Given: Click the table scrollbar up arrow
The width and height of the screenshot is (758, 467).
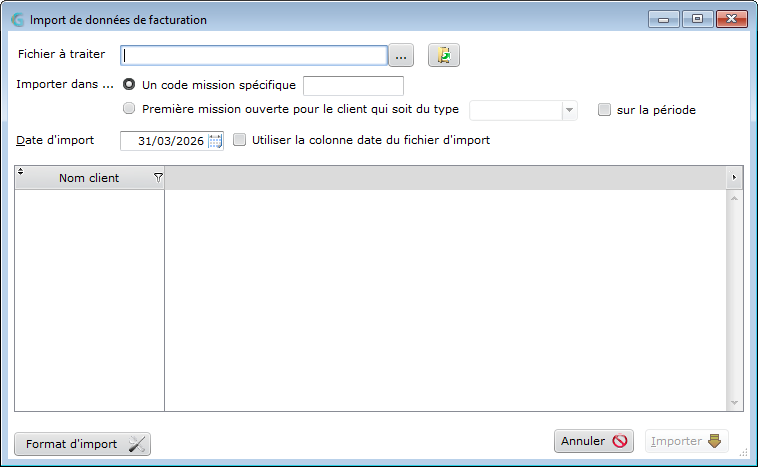Looking at the screenshot, I should pos(734,198).
